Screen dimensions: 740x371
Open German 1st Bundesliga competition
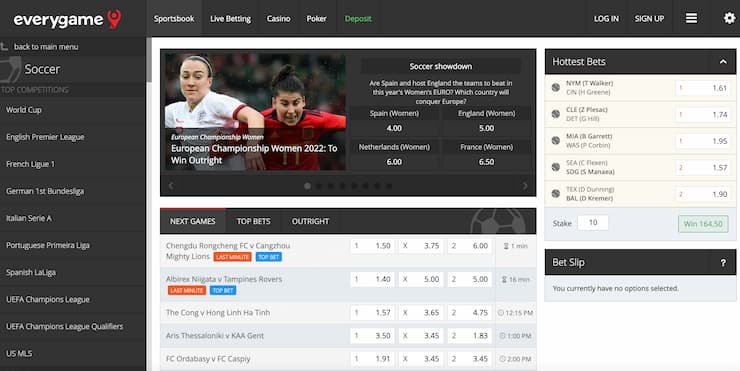point(73,191)
